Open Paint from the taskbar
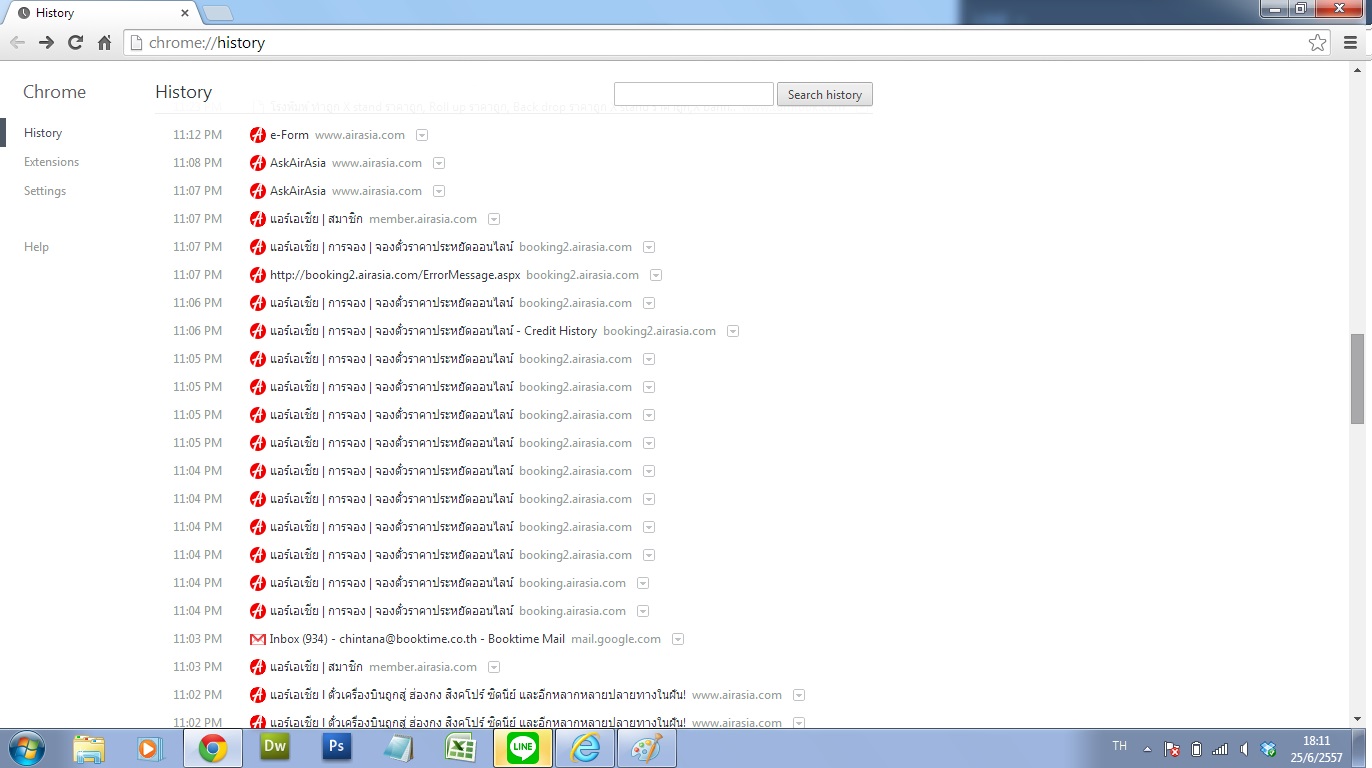 click(647, 748)
